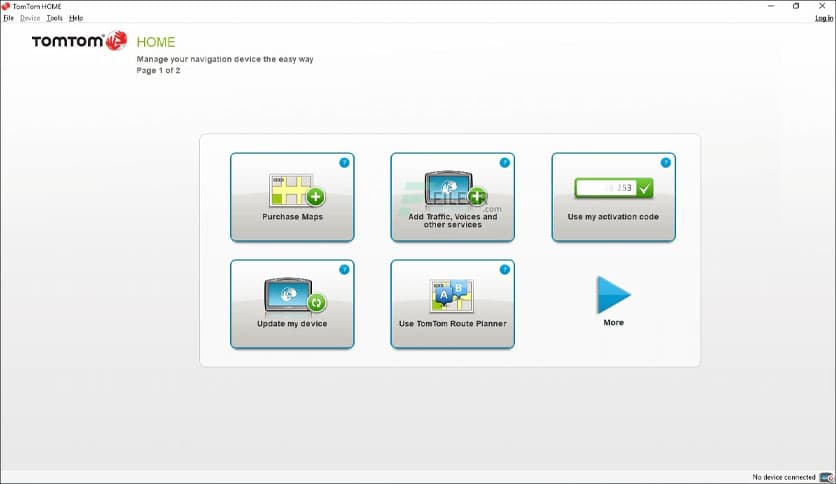
Task: Show help for Purchase Maps tile
Action: [x=344, y=163]
